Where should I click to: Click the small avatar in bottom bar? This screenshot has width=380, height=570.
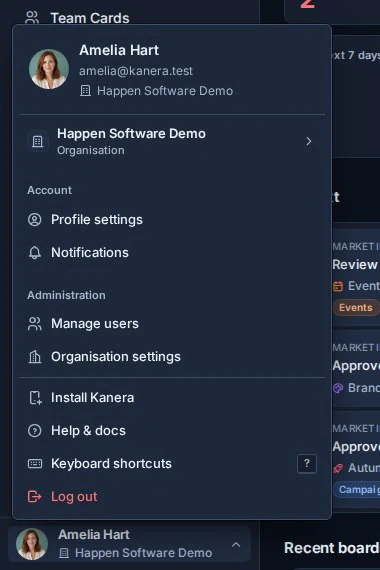point(32,544)
